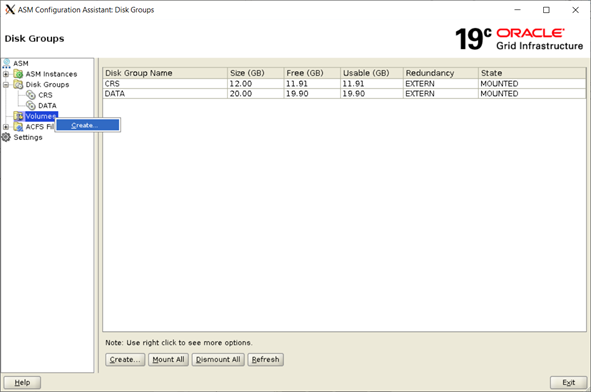Click the MOUNTED cell in DATA row
Screen dimensions: 591x392
532,93
